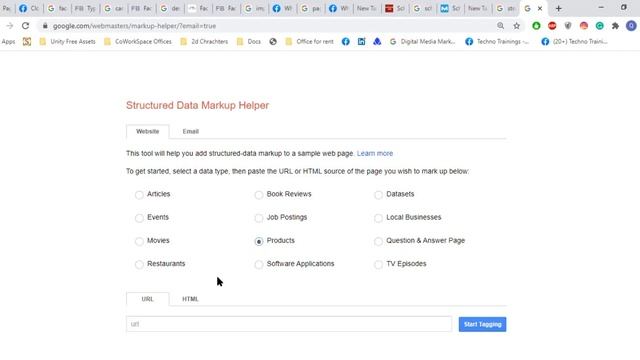
Task: Click the lock icon in address bar
Action: [45, 26]
